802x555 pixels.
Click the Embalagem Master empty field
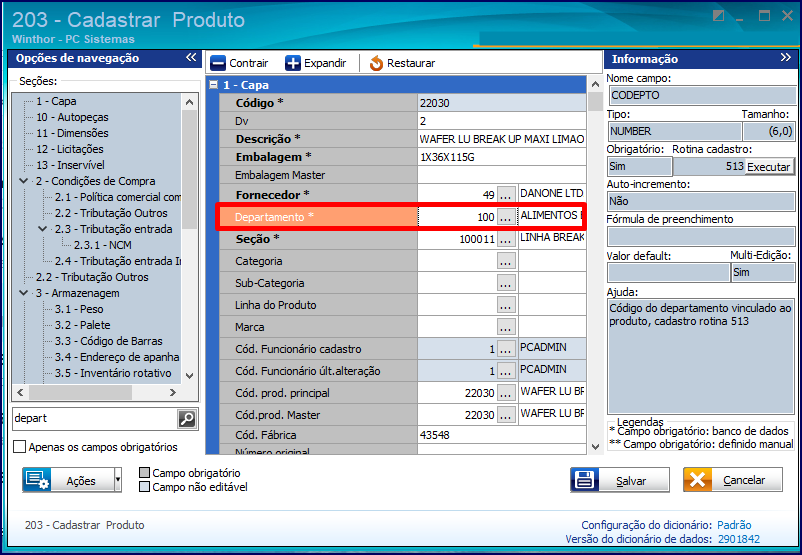502,175
